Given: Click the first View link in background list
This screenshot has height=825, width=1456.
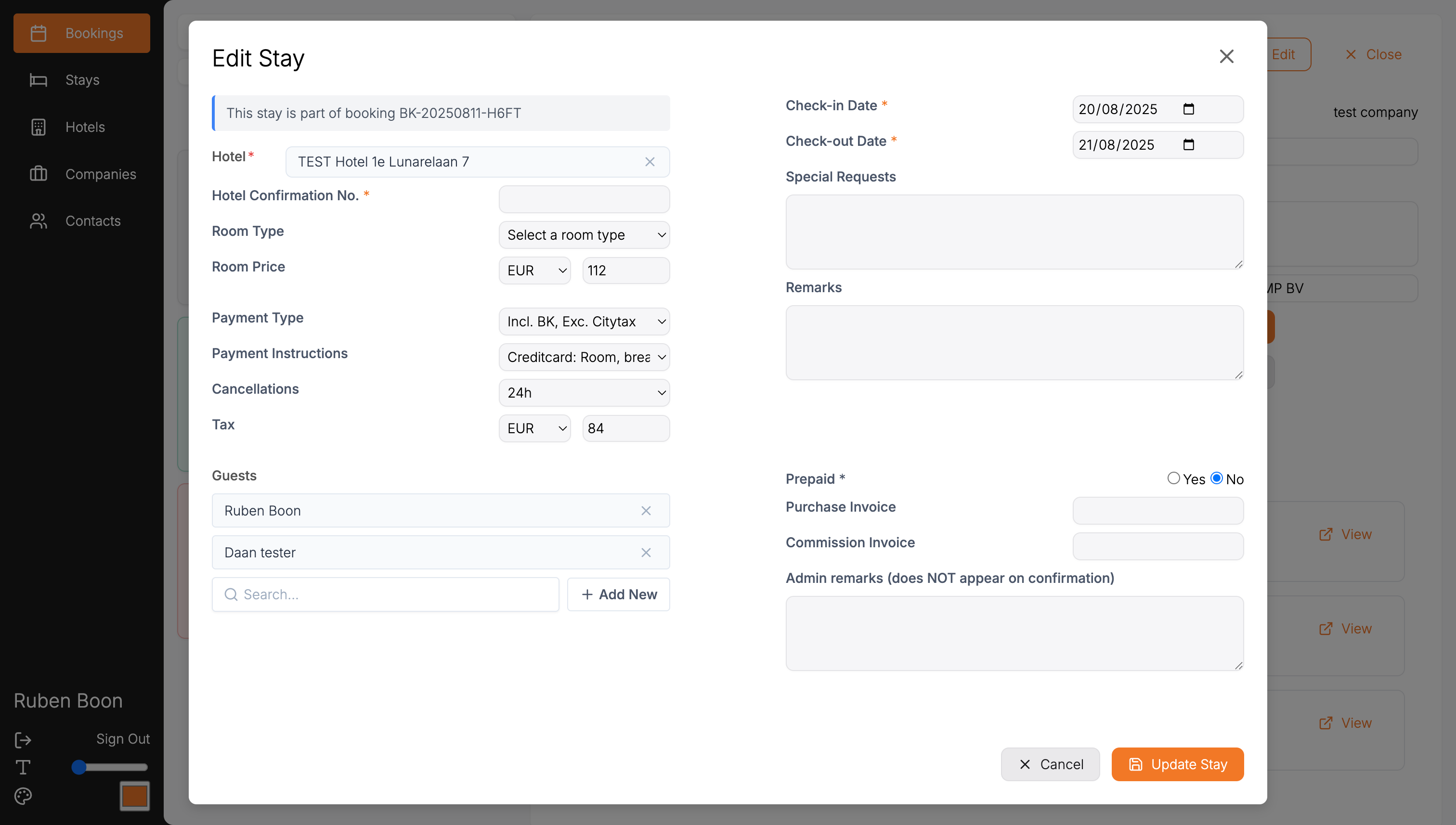Looking at the screenshot, I should pos(1345,534).
